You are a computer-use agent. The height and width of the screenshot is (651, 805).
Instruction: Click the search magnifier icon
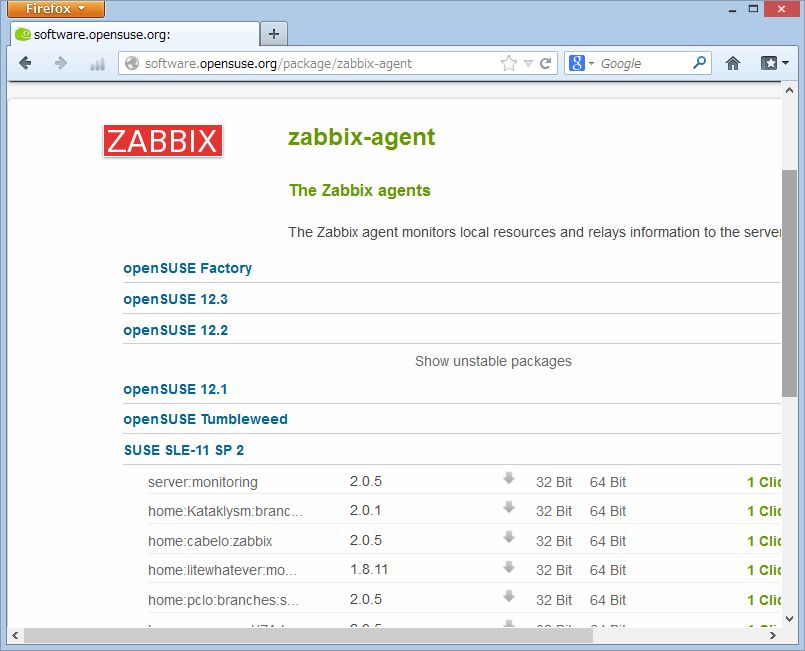pyautogui.click(x=699, y=63)
